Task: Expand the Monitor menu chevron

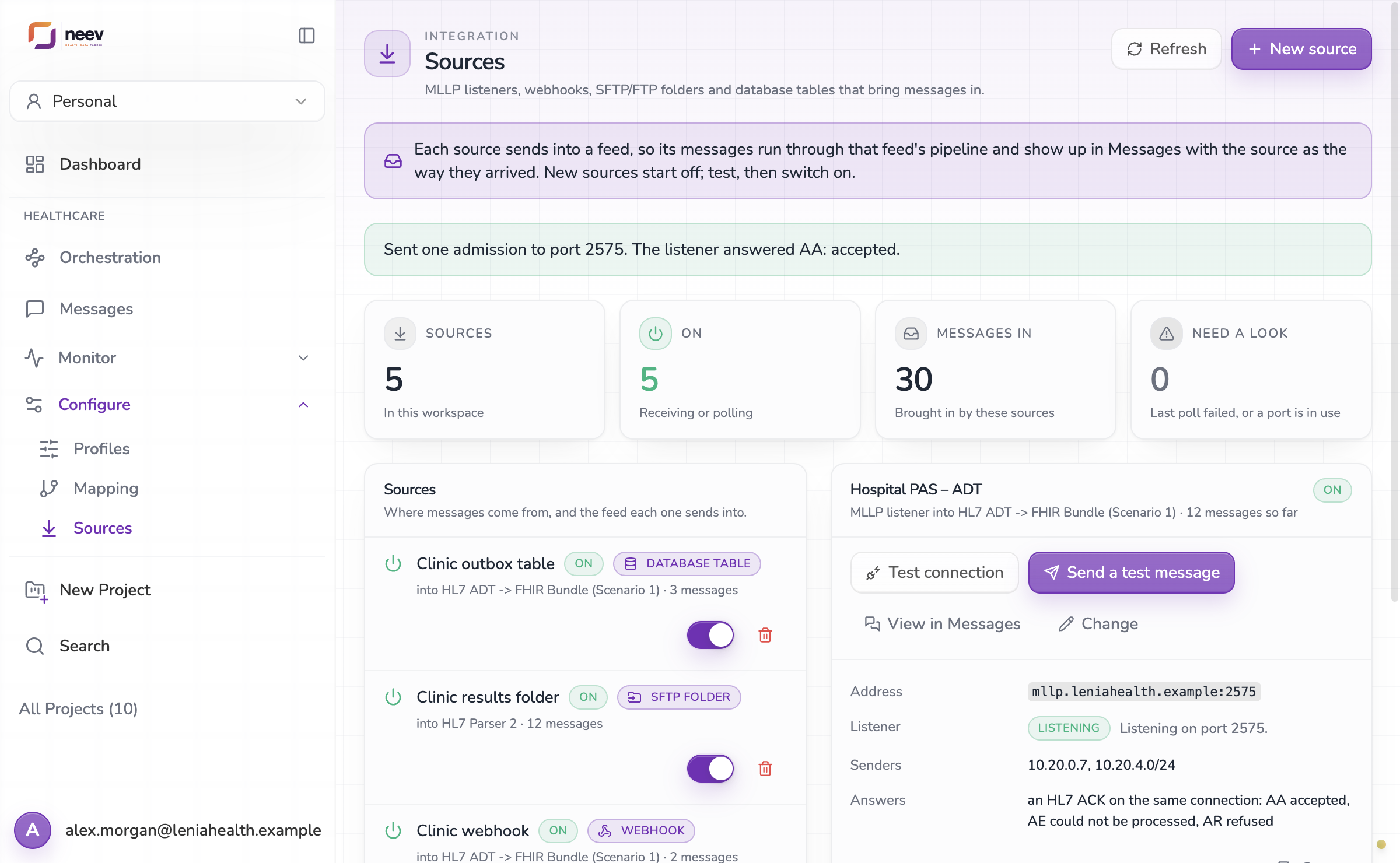Action: coord(303,358)
